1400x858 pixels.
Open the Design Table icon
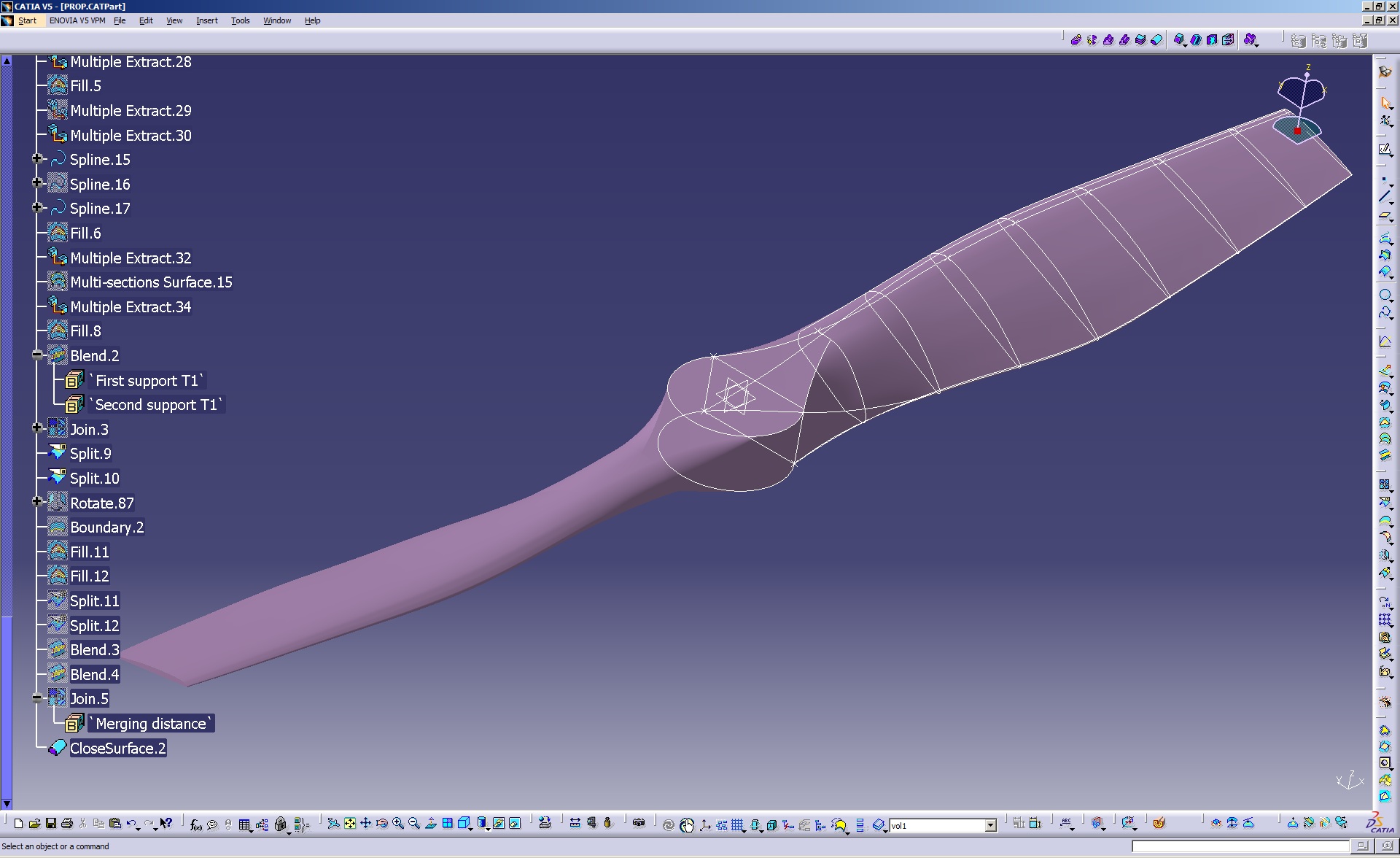click(245, 824)
